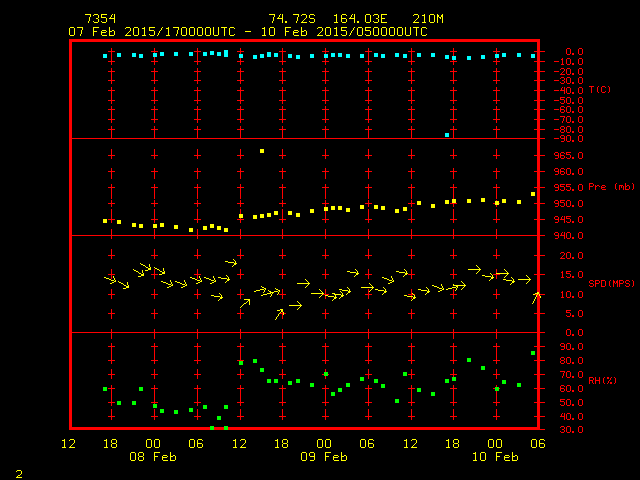
Task: Click the 955.0 pressure axis label
Action: [x=569, y=187]
